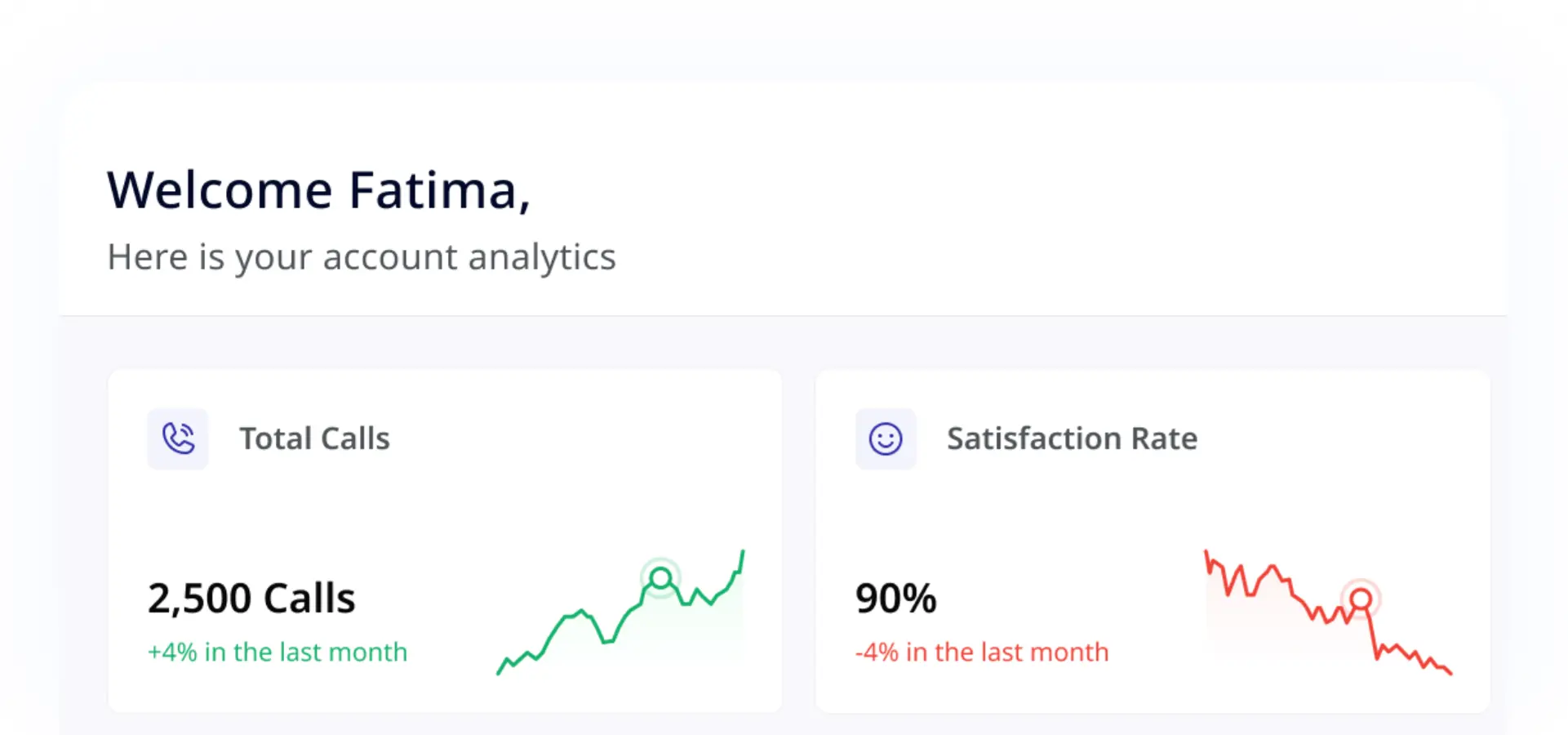1568x735 pixels.
Task: Click the -4% in the last month link
Action: pos(982,652)
